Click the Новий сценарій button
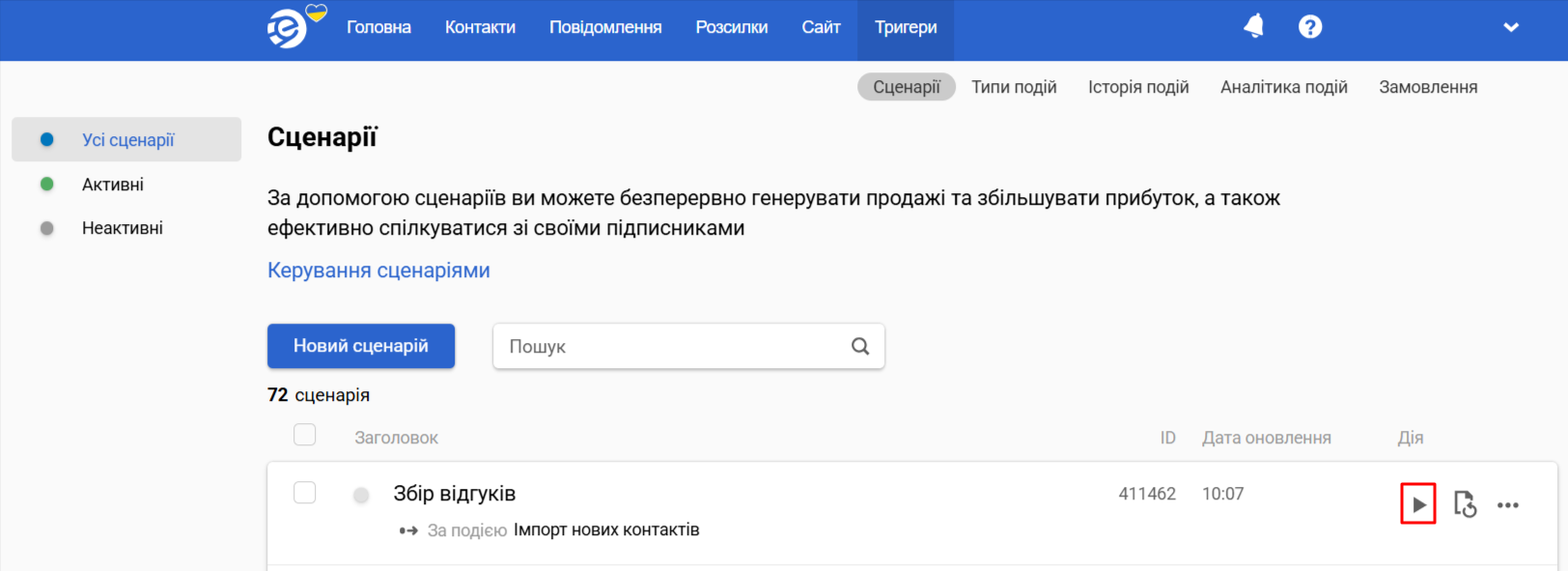The width and height of the screenshot is (1568, 571). (x=361, y=346)
